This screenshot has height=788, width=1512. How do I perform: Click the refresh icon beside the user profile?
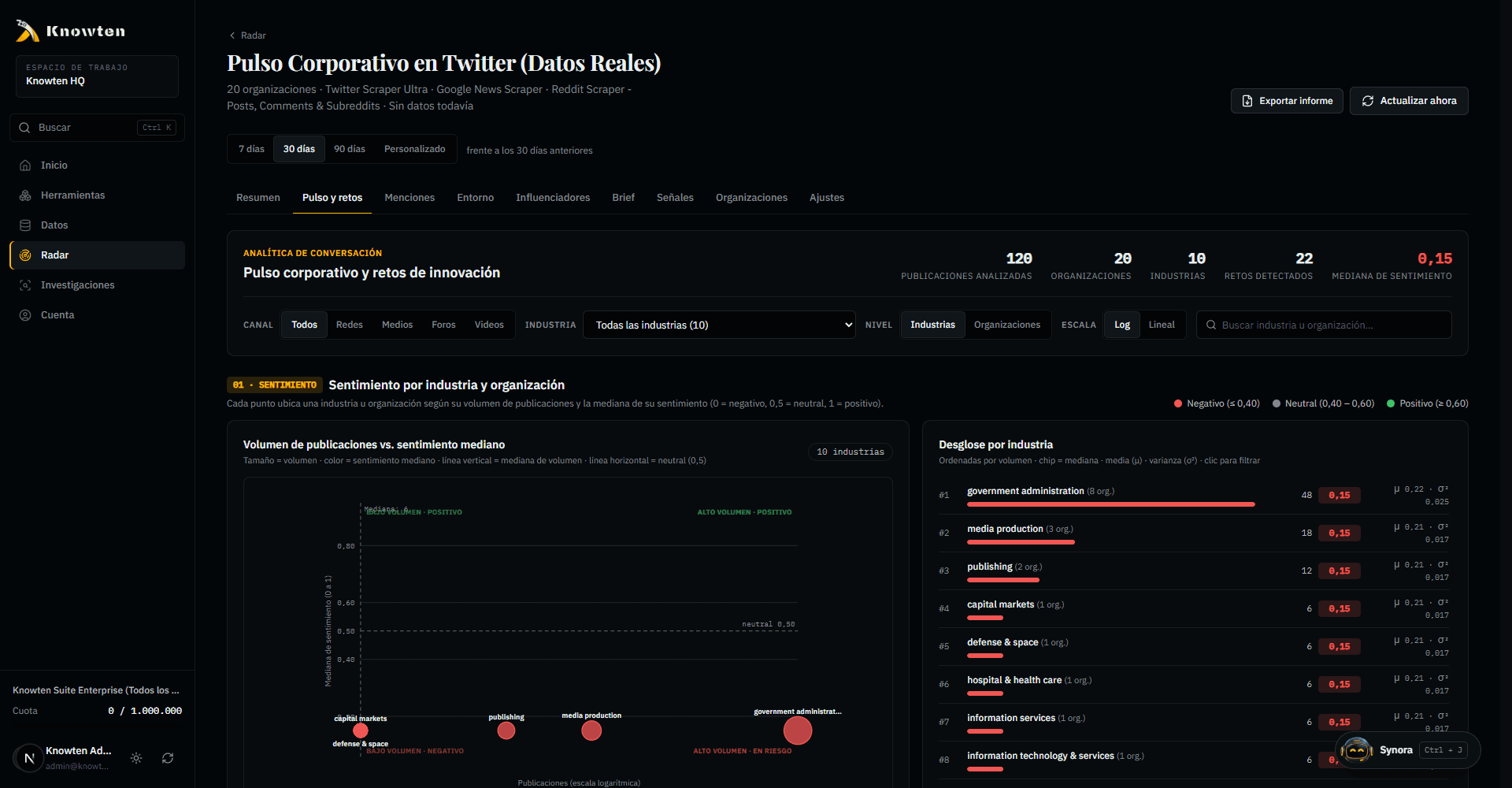[x=168, y=758]
